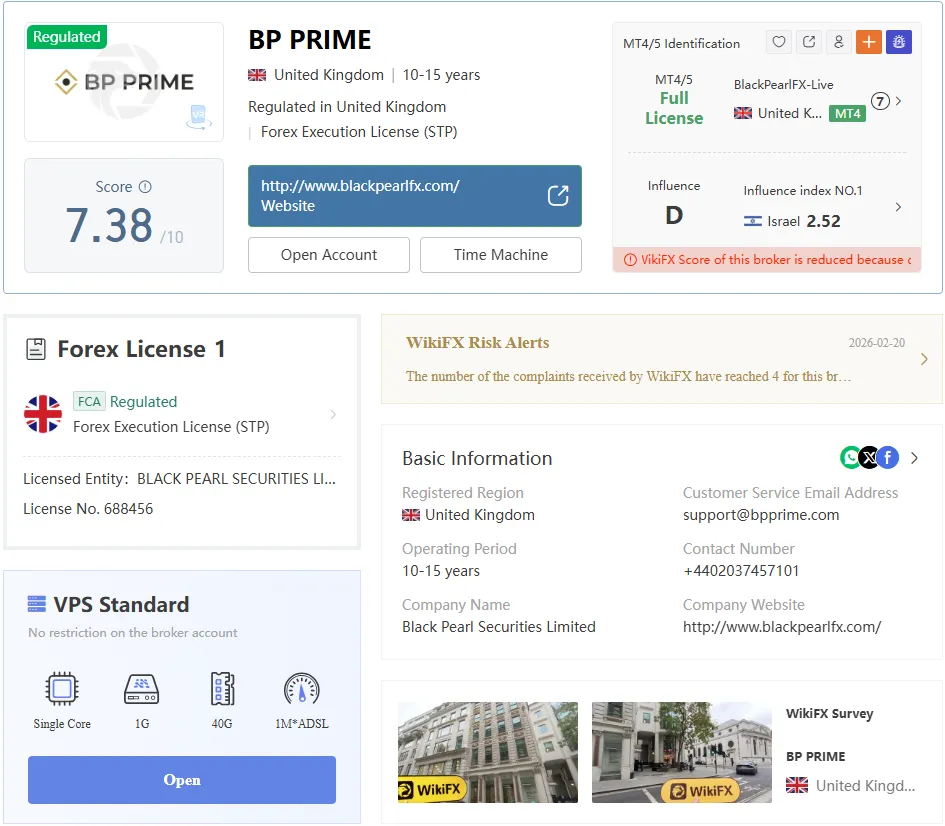
Task: Open the Company Website link in Basic Information
Action: [x=782, y=627]
